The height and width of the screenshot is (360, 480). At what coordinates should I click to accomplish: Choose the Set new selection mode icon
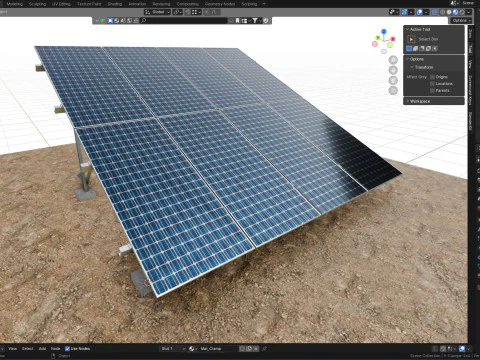[409, 49]
